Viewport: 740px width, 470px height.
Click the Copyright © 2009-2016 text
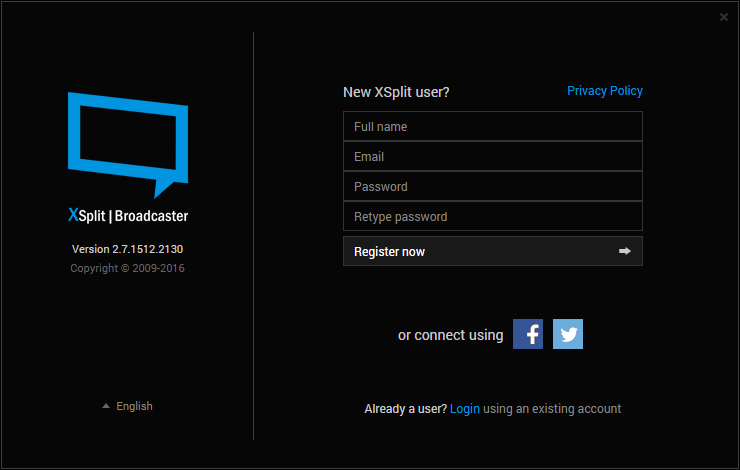coord(127,268)
